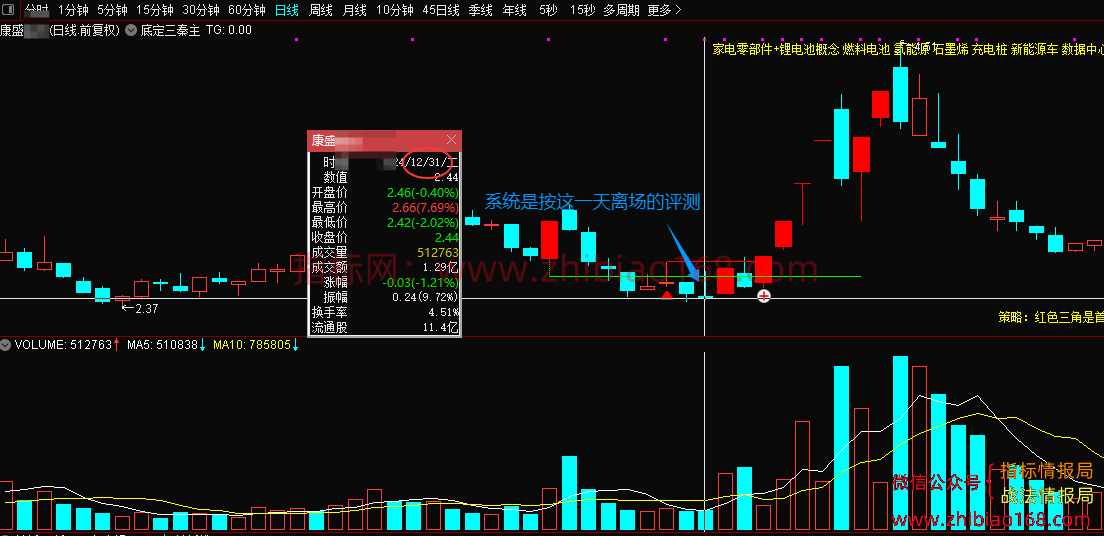Viewport: 1104px width, 536px height.
Task: Click the (日线.前复权) adjustment label
Action: click(83, 30)
